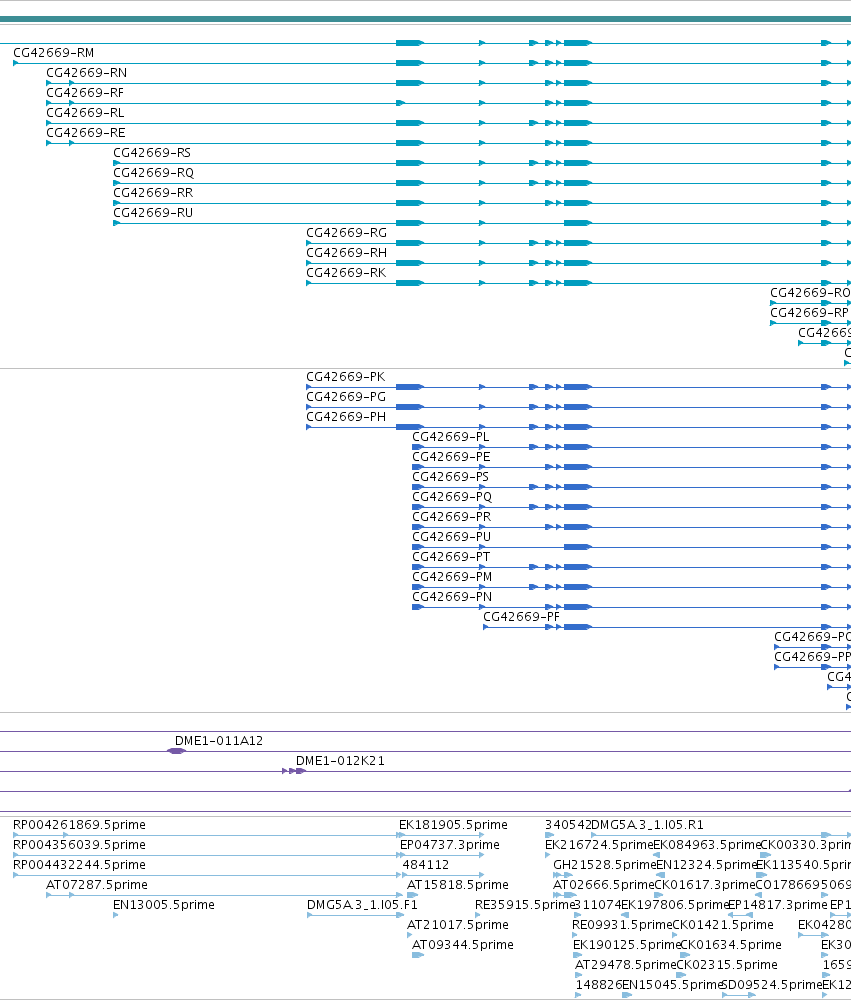Click the DMG5A3_1.I05.F1 EST label
851x1000 pixels.
pos(362,905)
